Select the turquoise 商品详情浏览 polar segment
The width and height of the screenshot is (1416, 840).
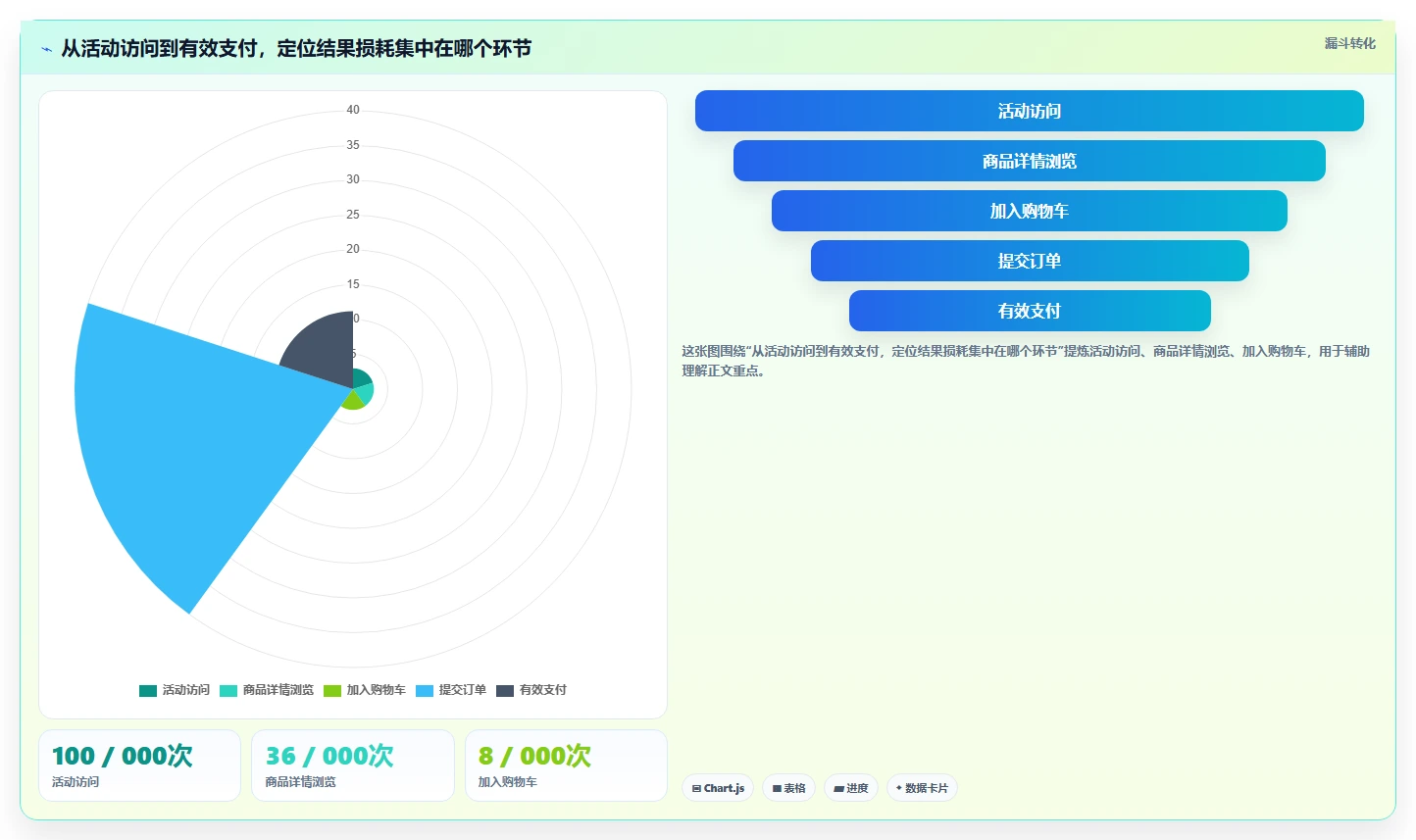point(364,393)
